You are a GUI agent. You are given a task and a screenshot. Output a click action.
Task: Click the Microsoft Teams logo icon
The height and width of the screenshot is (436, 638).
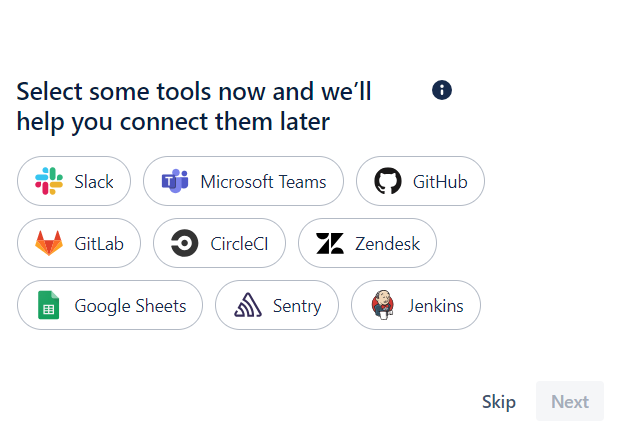coord(176,181)
